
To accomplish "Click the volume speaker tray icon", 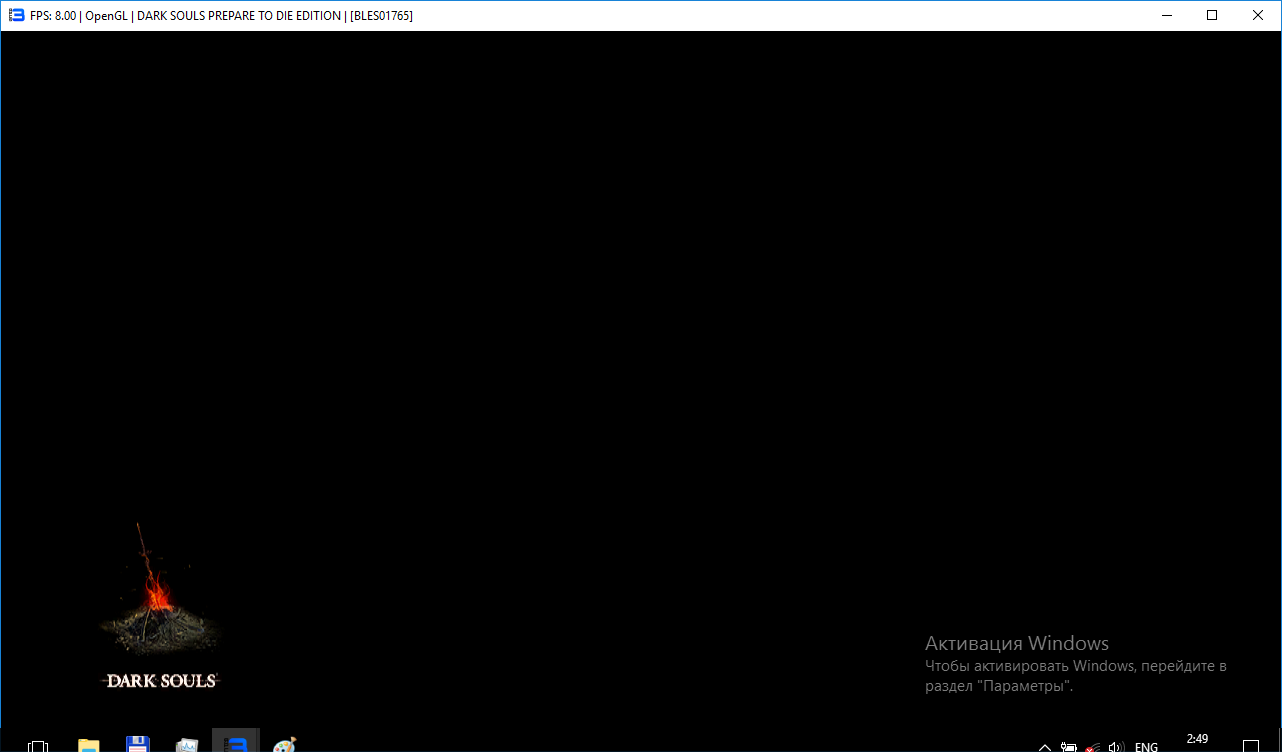I will click(1117, 747).
